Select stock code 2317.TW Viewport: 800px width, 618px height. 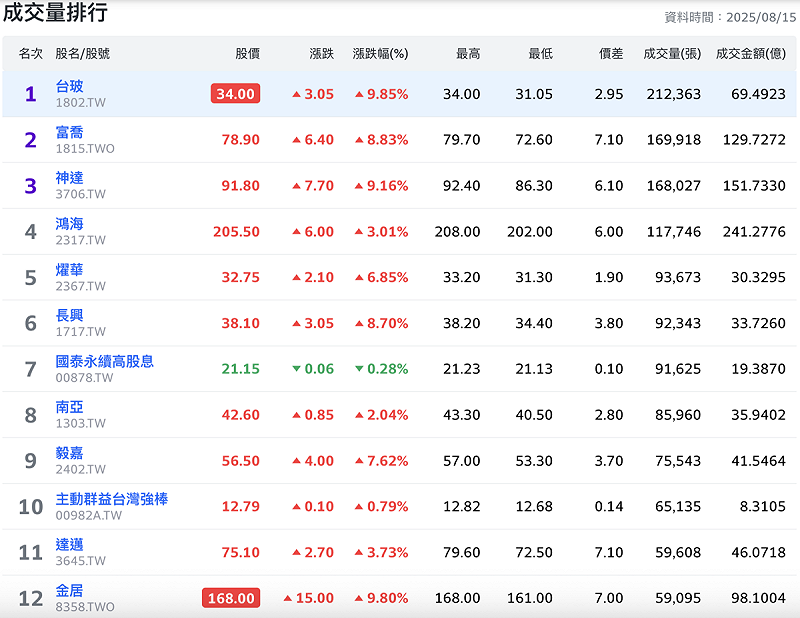[81, 240]
